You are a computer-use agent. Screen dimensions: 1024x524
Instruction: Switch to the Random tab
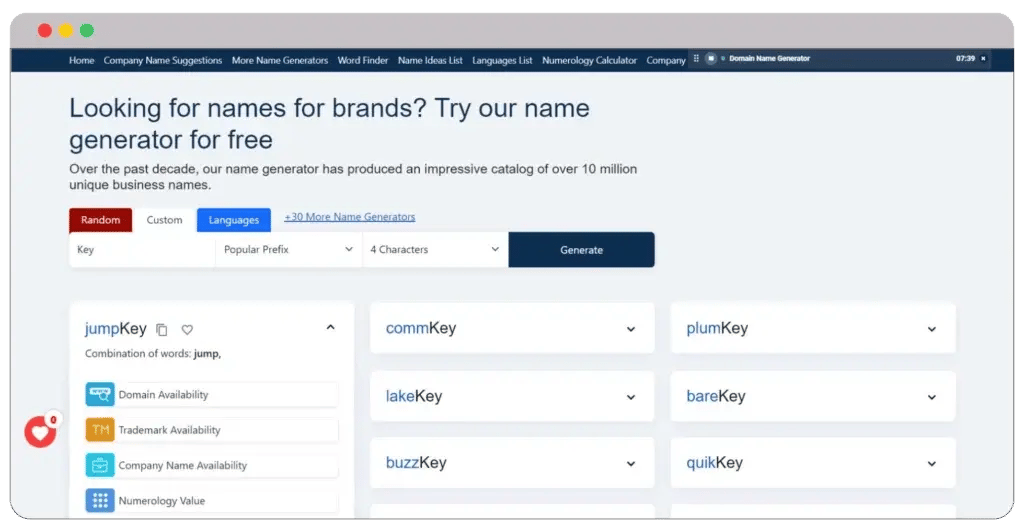100,220
